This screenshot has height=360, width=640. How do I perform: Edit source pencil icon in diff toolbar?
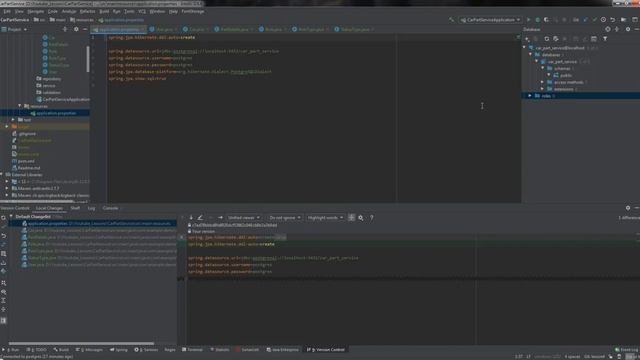click(x=200, y=218)
